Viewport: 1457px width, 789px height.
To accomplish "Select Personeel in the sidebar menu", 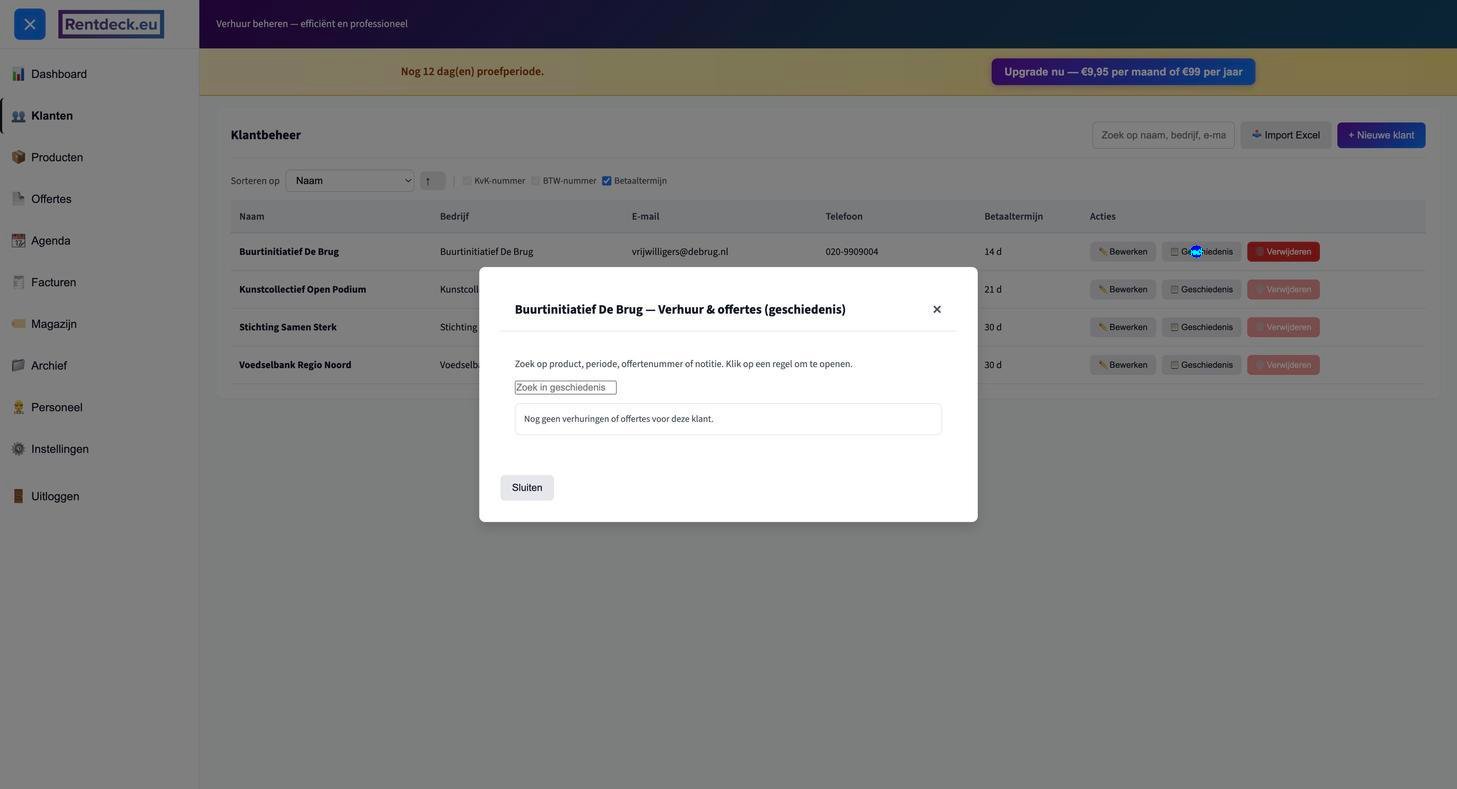I will (x=56, y=408).
